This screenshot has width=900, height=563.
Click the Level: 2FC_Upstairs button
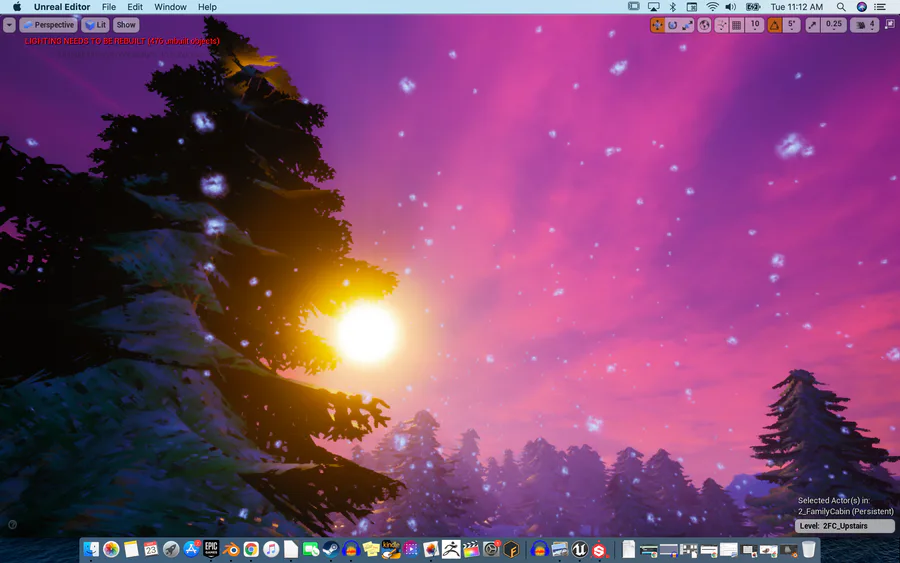pos(844,526)
